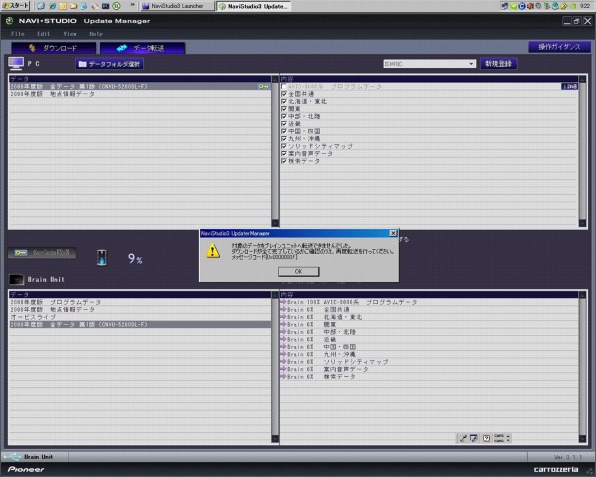Screen dimensions: 596x477
Task: Switch to NaviStudio3 Launcher in the taskbar
Action: pos(177,6)
